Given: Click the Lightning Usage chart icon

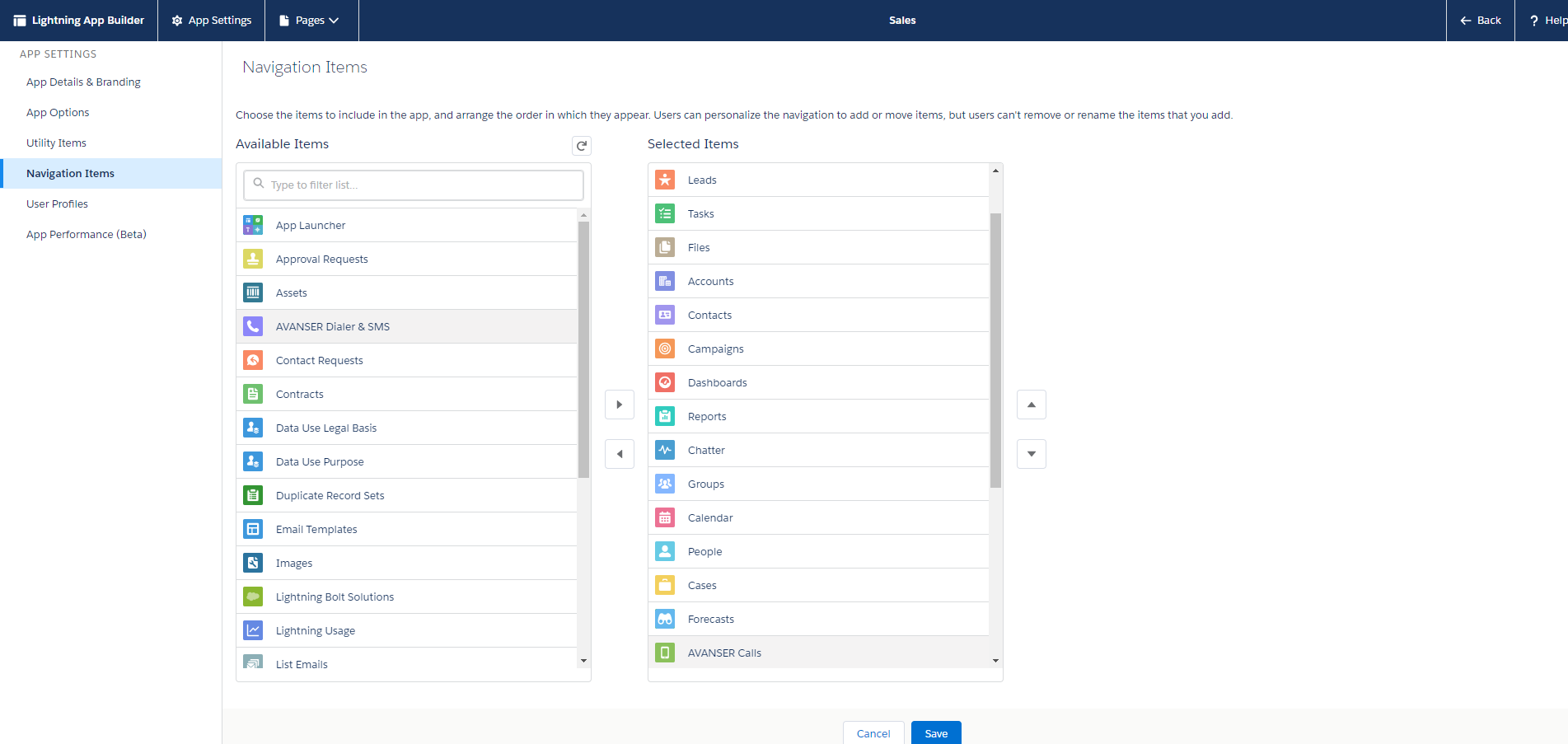Looking at the screenshot, I should [x=253, y=630].
